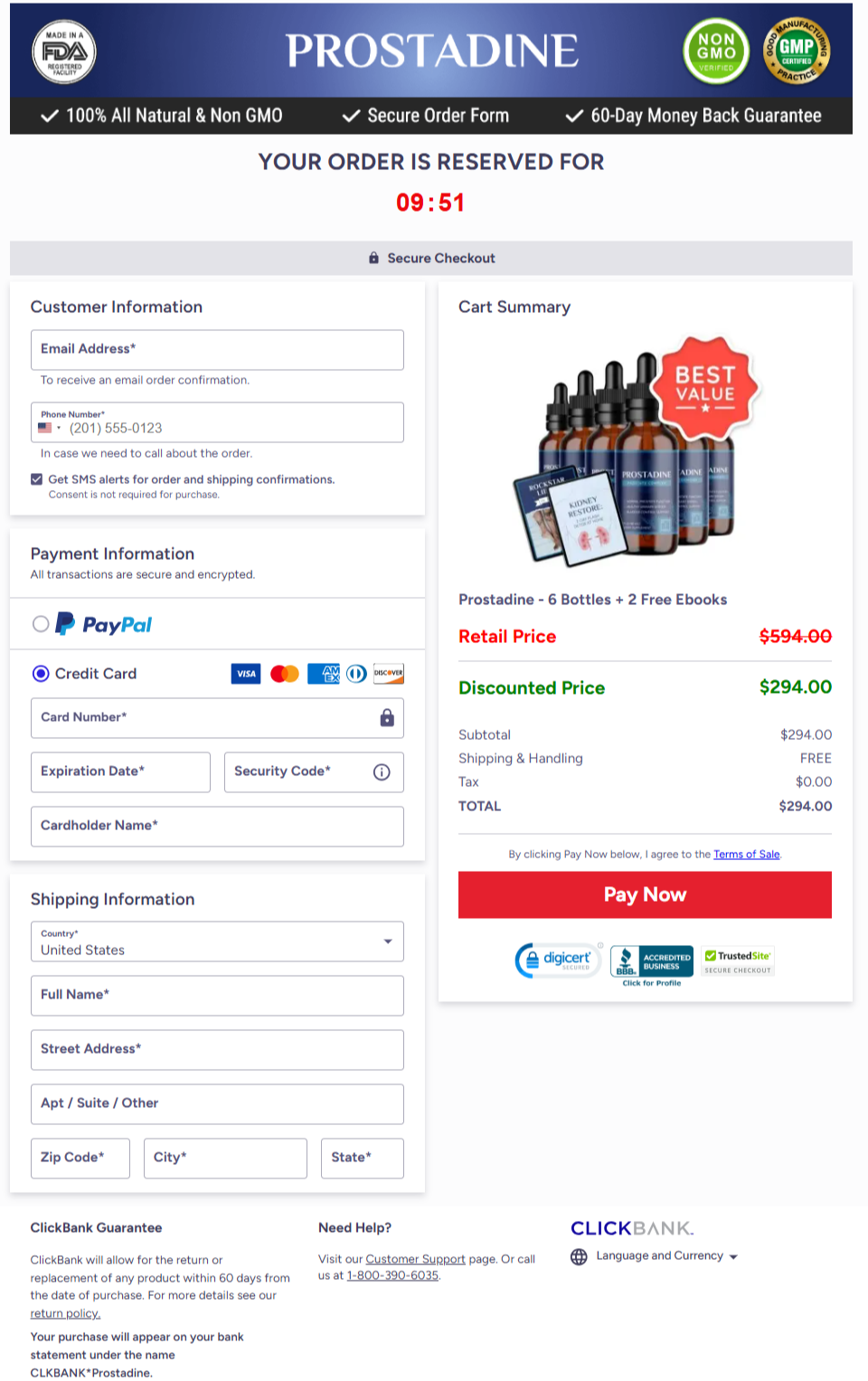The image size is (868, 1381).
Task: Click the Email Address input field
Action: 217,349
